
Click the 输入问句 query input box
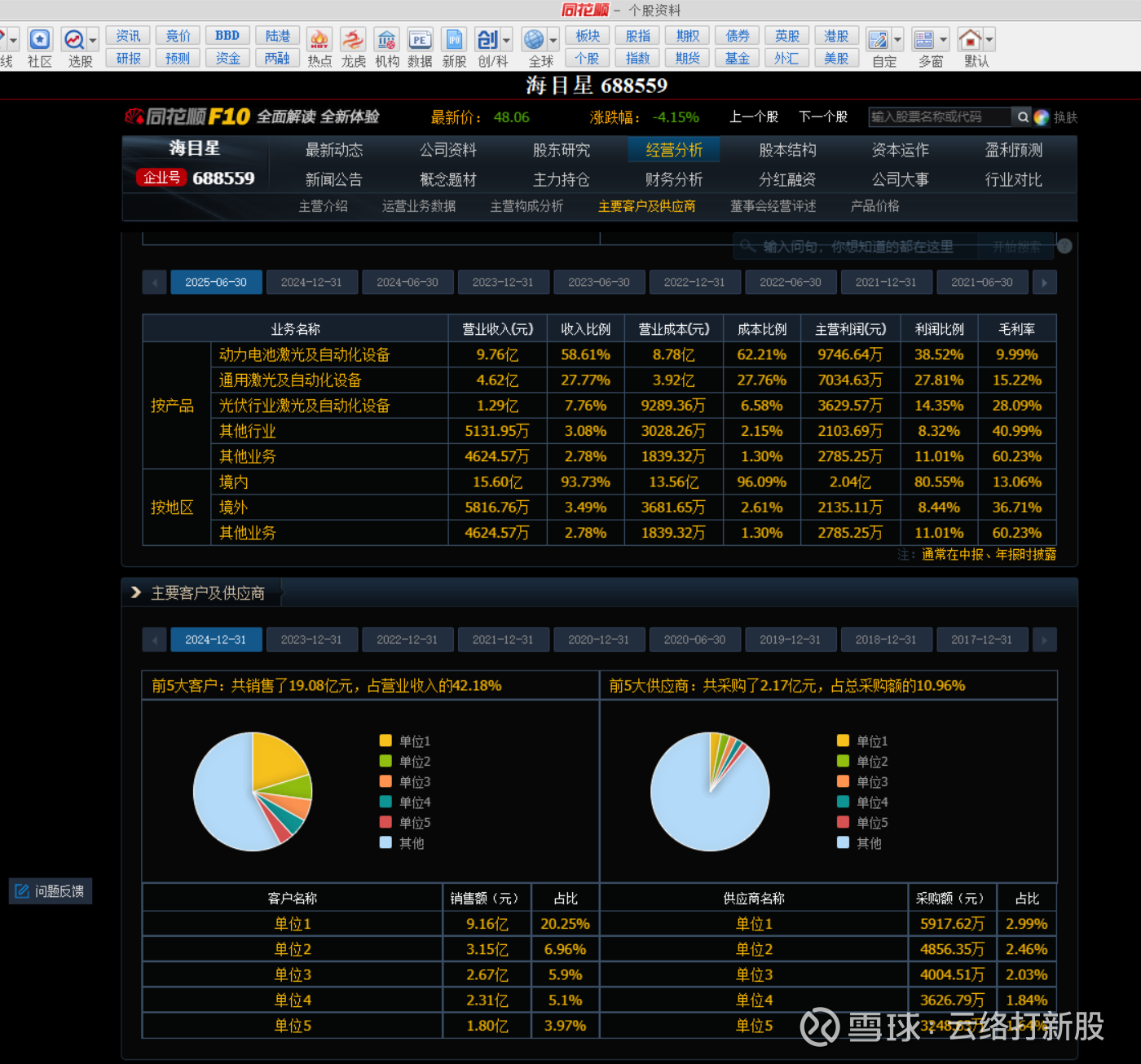(x=855, y=246)
